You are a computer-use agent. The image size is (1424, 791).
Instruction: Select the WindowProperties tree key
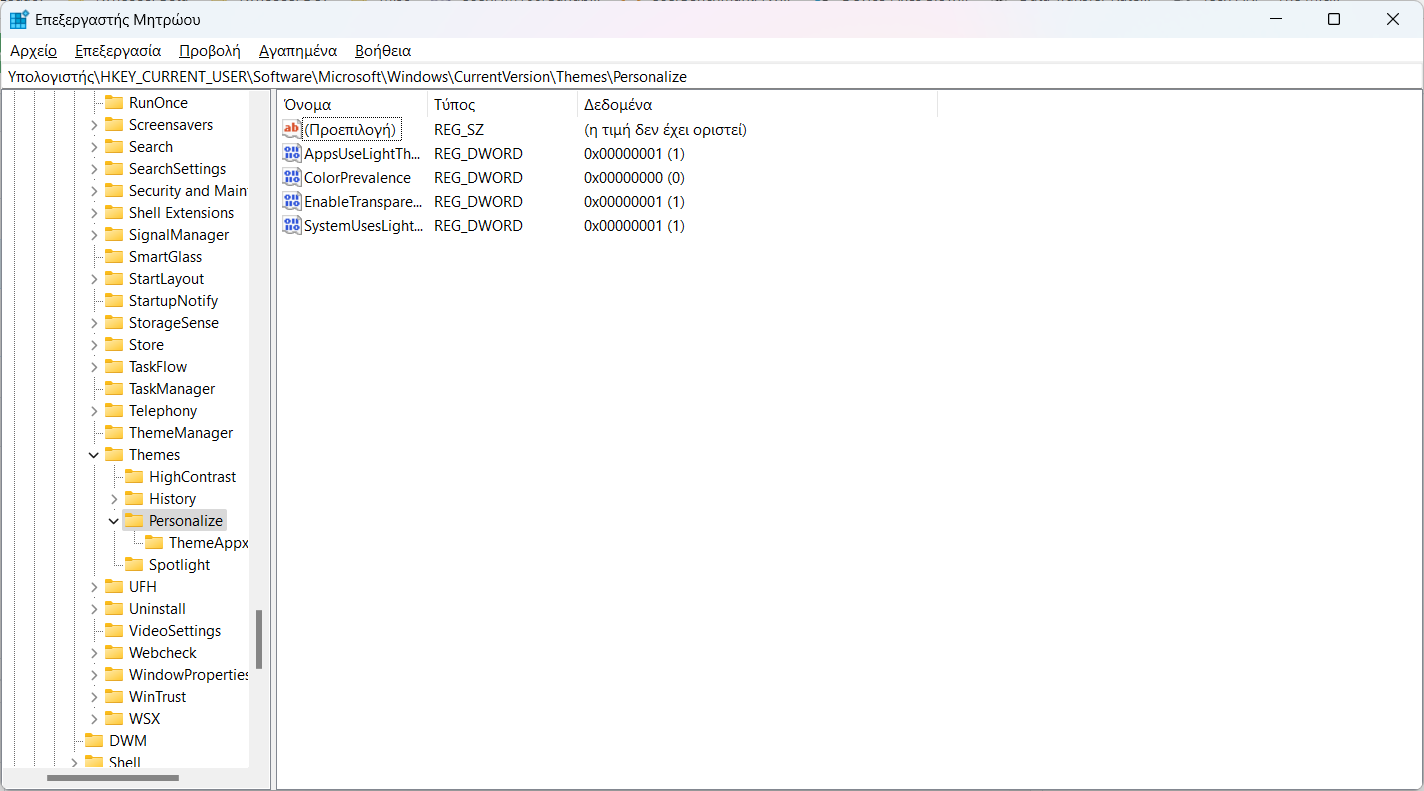coord(188,674)
